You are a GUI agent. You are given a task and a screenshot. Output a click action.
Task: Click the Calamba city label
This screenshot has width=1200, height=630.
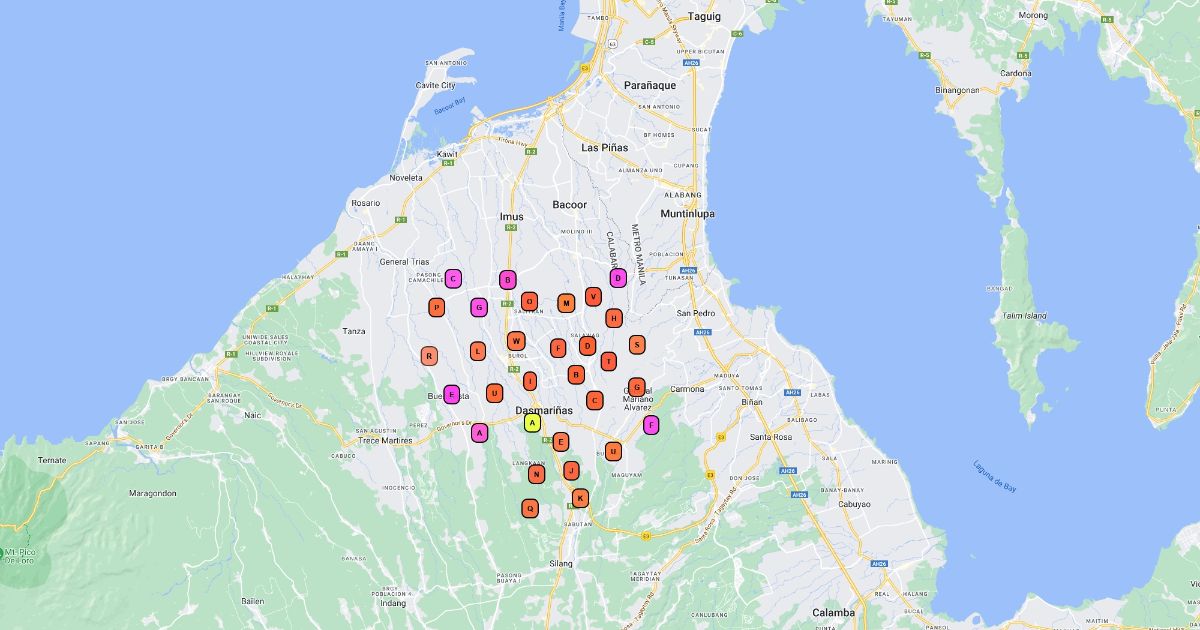click(833, 612)
